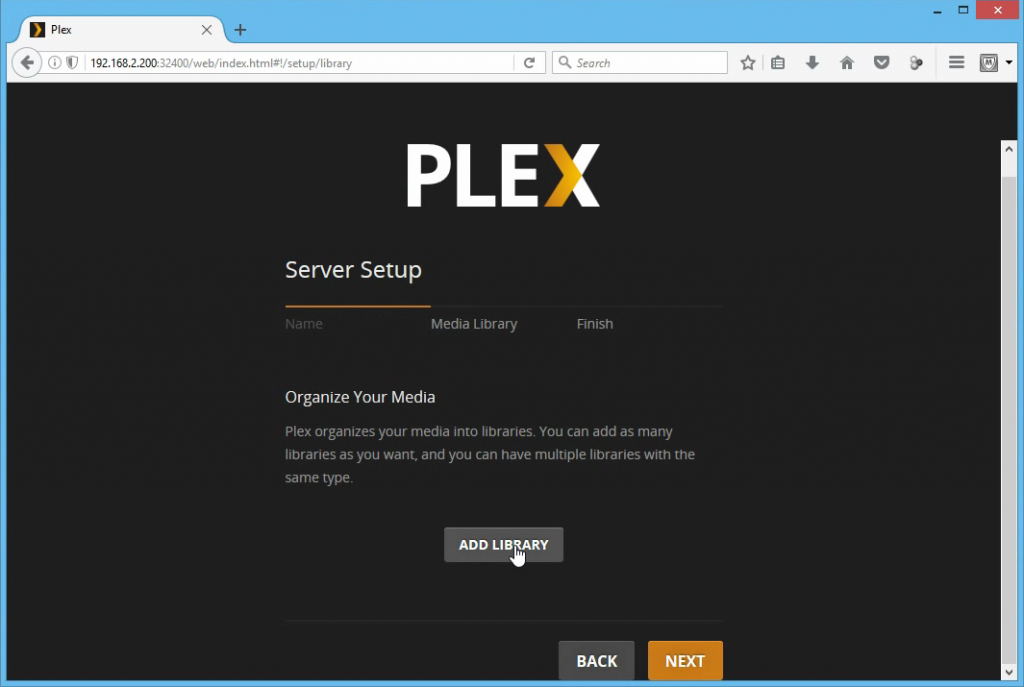This screenshot has width=1024, height=687.
Task: Select the Finish setup step
Action: coord(595,324)
